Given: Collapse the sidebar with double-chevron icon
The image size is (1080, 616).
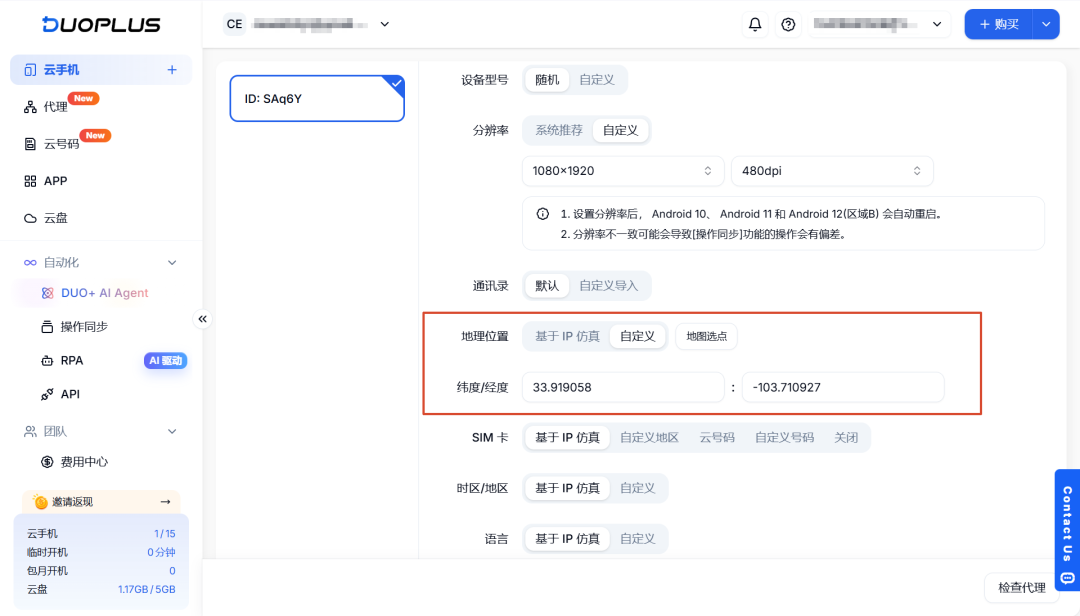Looking at the screenshot, I should (202, 319).
